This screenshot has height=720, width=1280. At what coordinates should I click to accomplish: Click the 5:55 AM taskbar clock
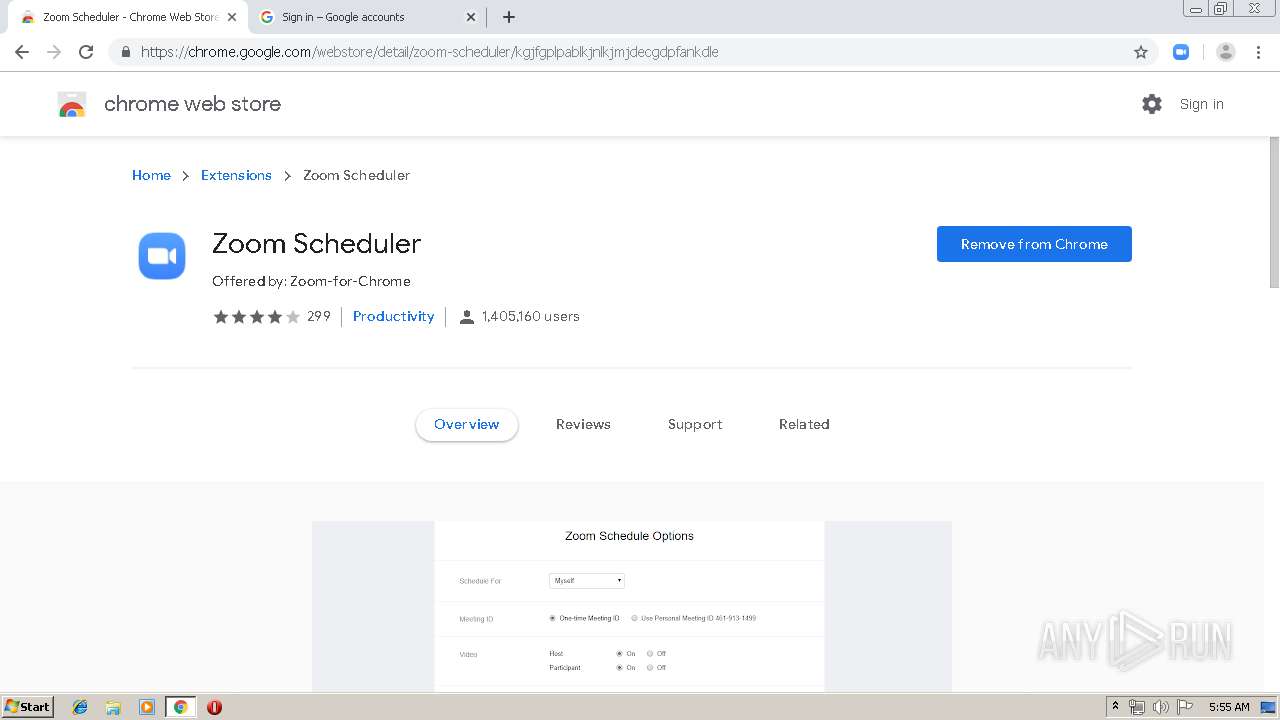1229,707
